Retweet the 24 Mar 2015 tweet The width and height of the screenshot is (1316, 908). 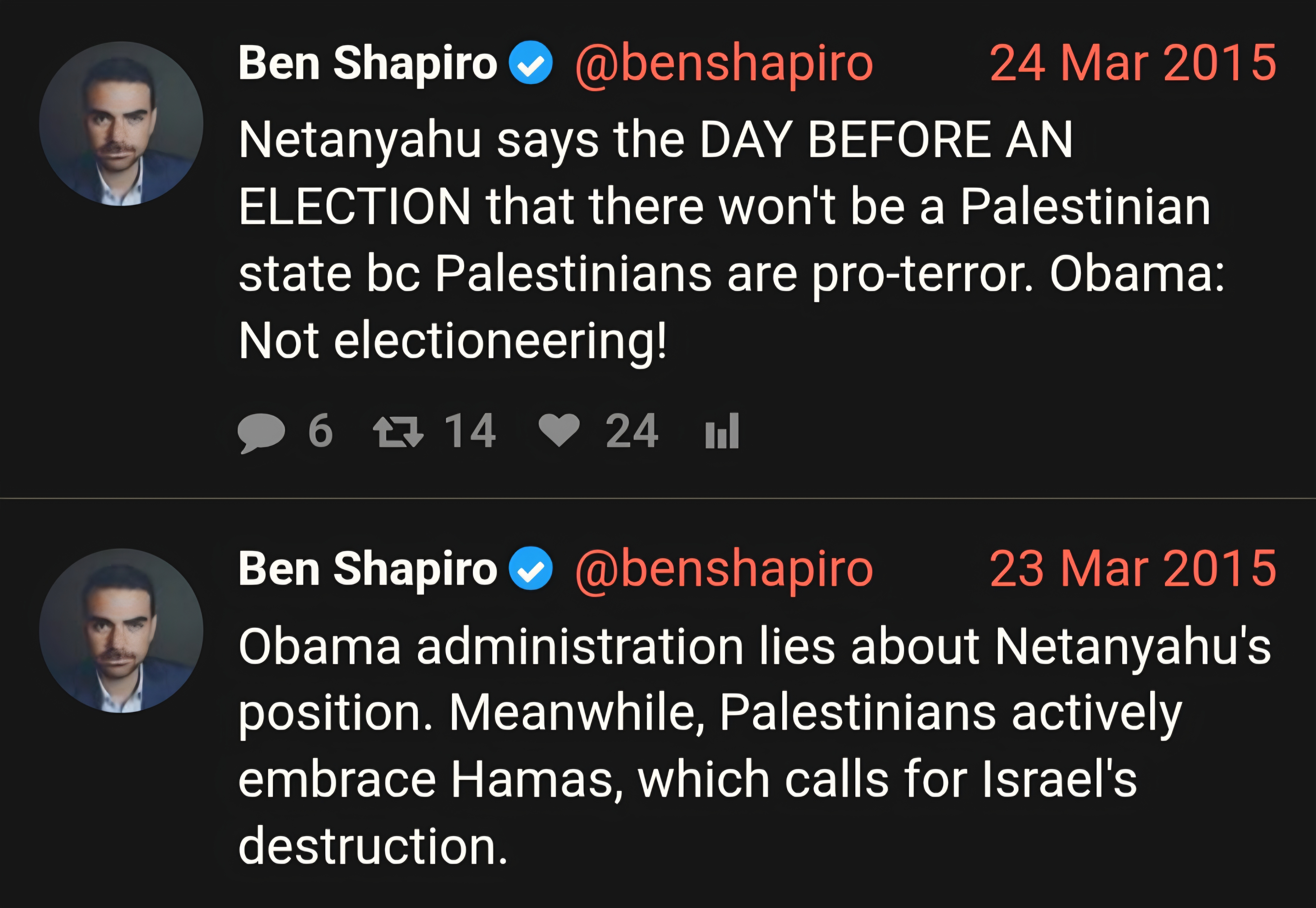click(x=398, y=432)
